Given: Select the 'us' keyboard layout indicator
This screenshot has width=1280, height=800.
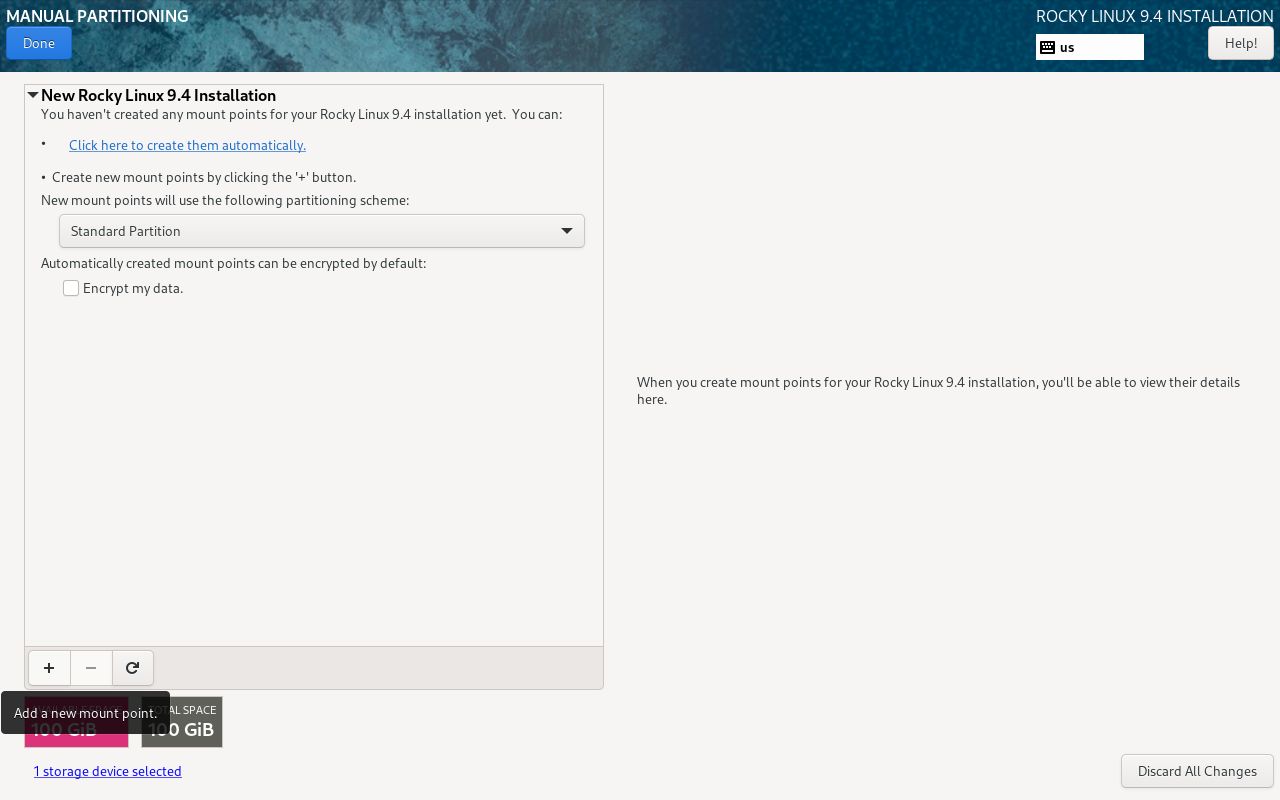Looking at the screenshot, I should click(x=1090, y=47).
